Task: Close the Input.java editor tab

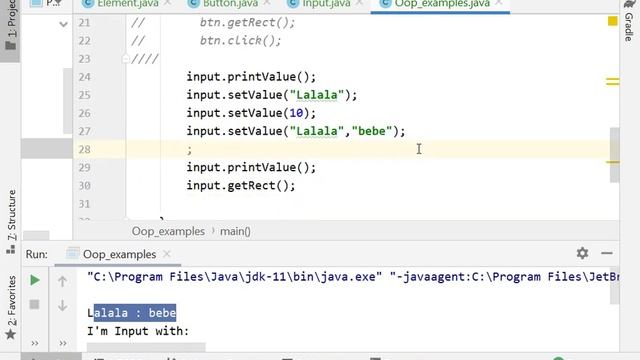Action: 359,3
